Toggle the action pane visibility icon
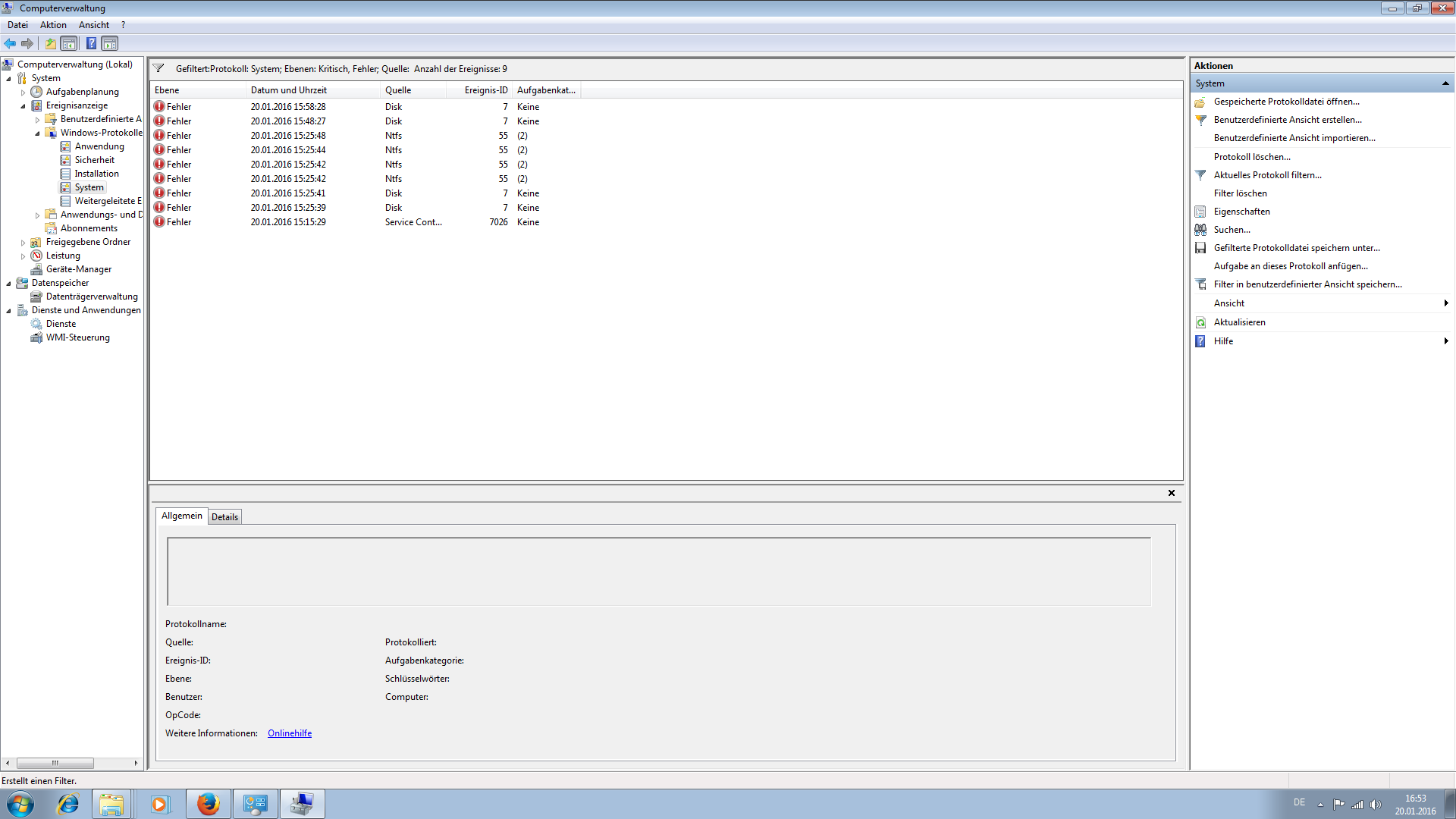The image size is (1456, 819). [x=110, y=43]
